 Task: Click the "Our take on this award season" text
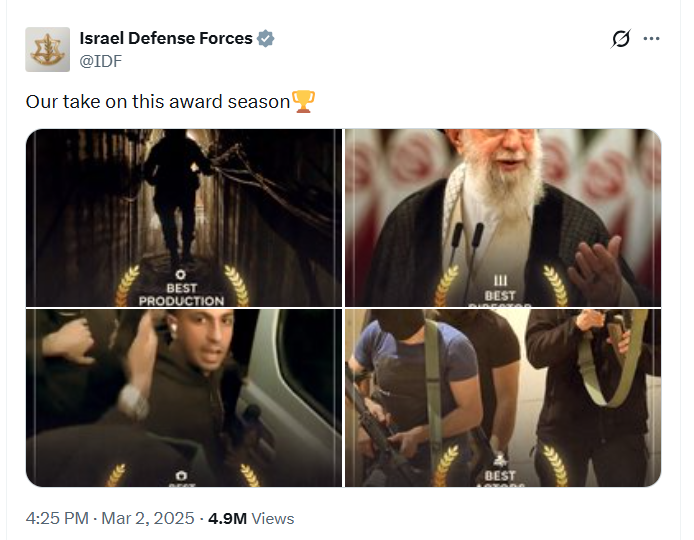pyautogui.click(x=157, y=102)
